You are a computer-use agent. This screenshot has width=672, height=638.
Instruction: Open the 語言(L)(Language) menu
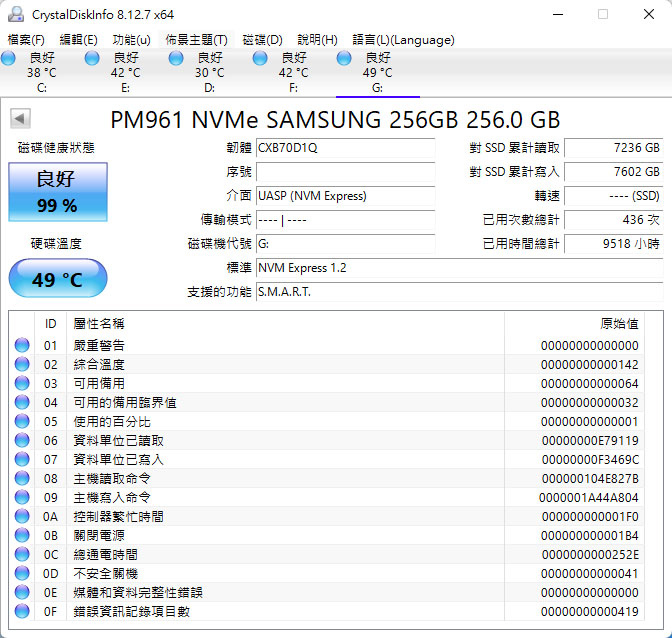(x=403, y=40)
